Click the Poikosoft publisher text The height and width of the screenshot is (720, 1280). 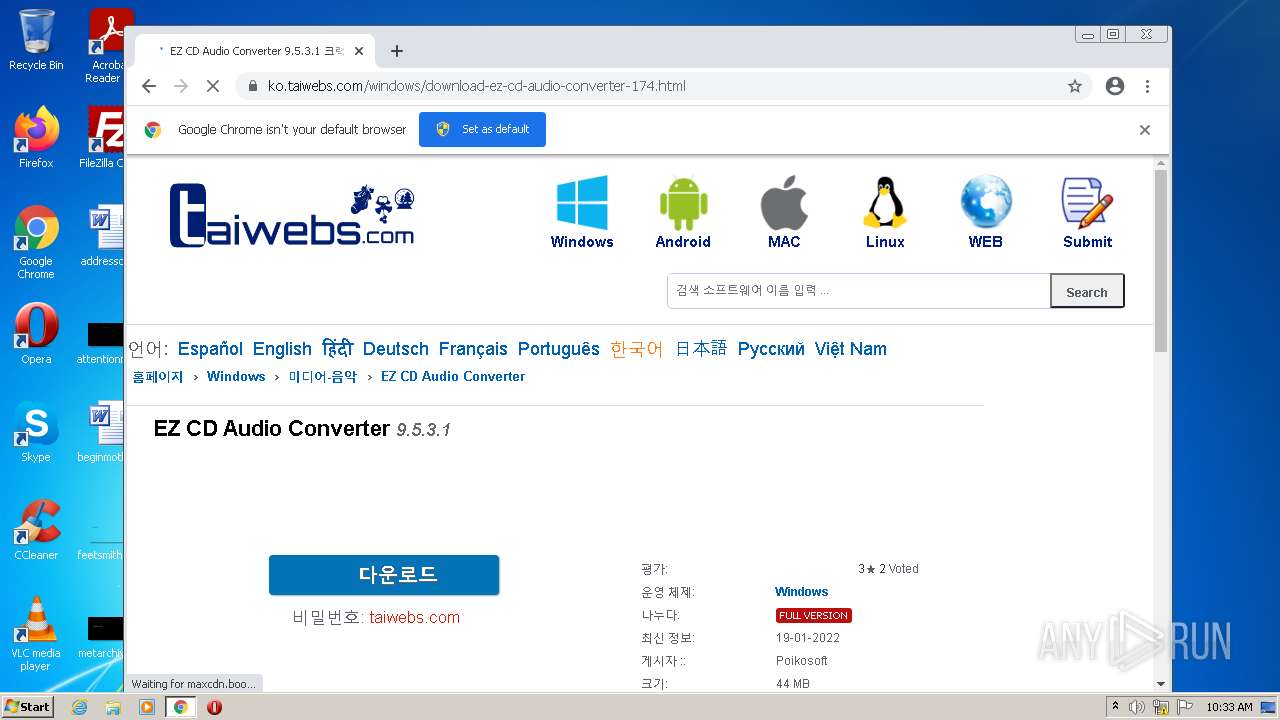[x=802, y=661]
